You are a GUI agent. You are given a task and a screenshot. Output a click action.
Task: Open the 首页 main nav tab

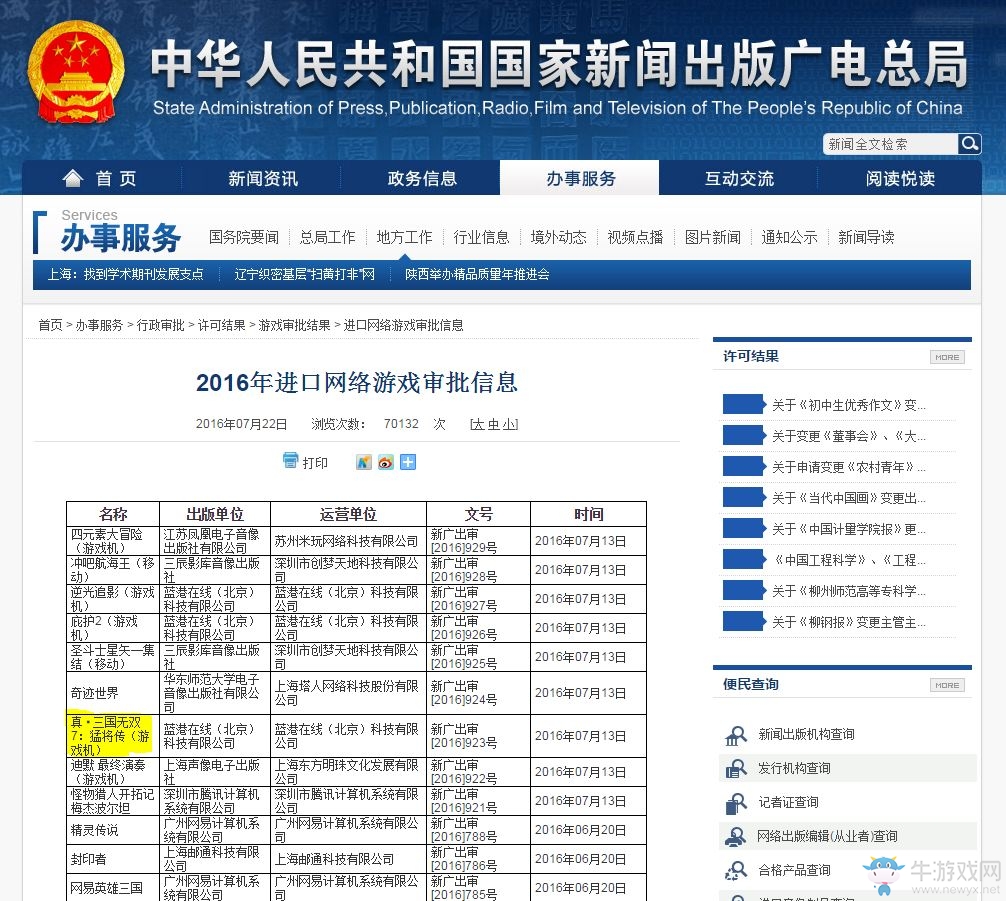pos(101,178)
